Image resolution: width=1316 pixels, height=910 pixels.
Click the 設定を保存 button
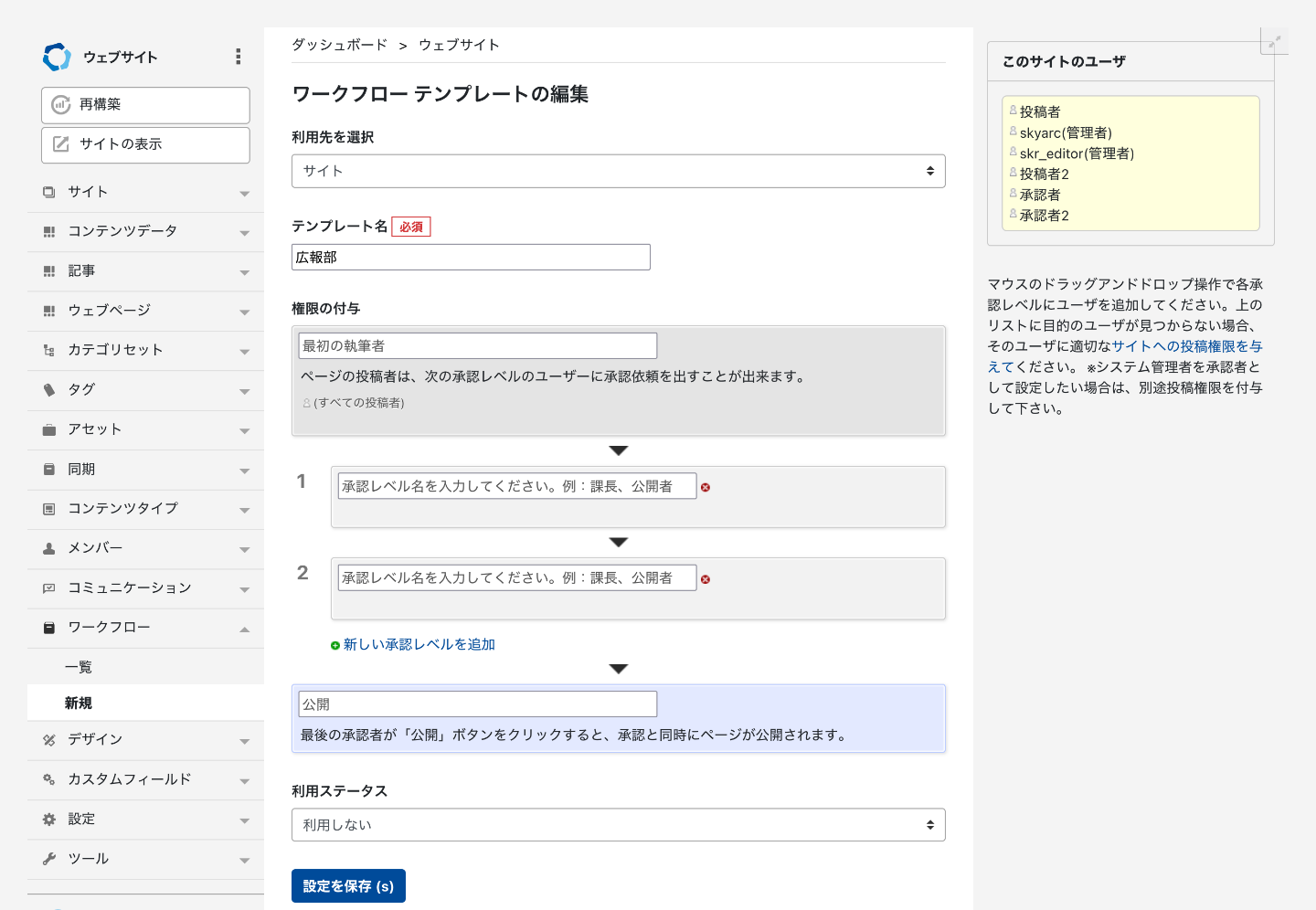click(348, 886)
